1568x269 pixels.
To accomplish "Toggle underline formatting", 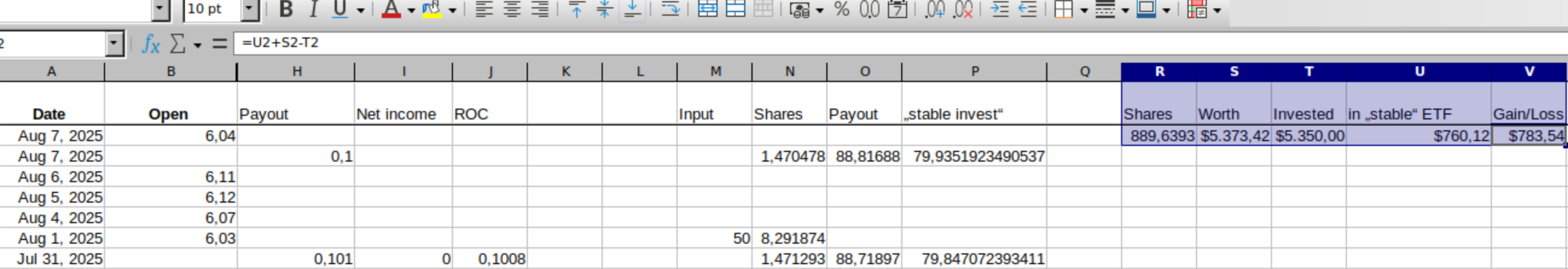I will (x=340, y=9).
